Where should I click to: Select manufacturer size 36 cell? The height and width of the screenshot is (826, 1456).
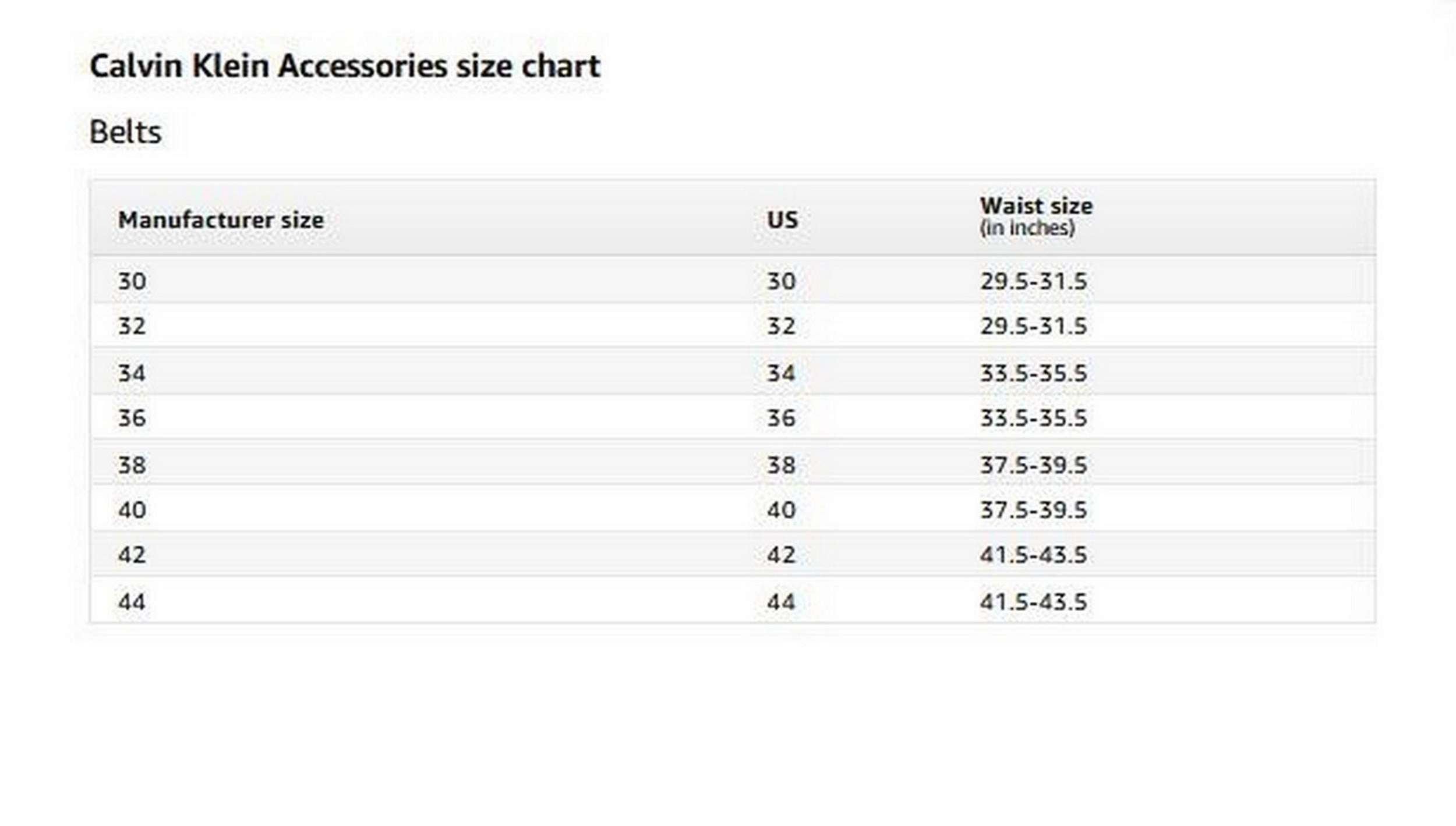(x=132, y=417)
